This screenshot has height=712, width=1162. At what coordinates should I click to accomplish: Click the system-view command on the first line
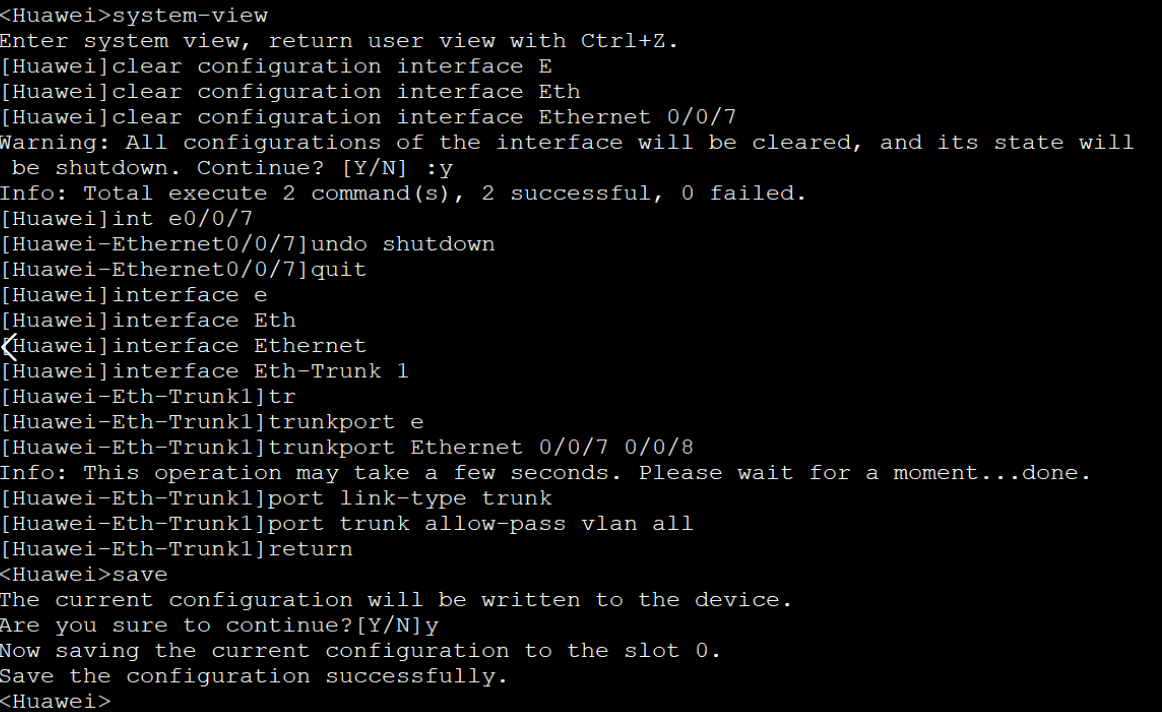coord(190,16)
